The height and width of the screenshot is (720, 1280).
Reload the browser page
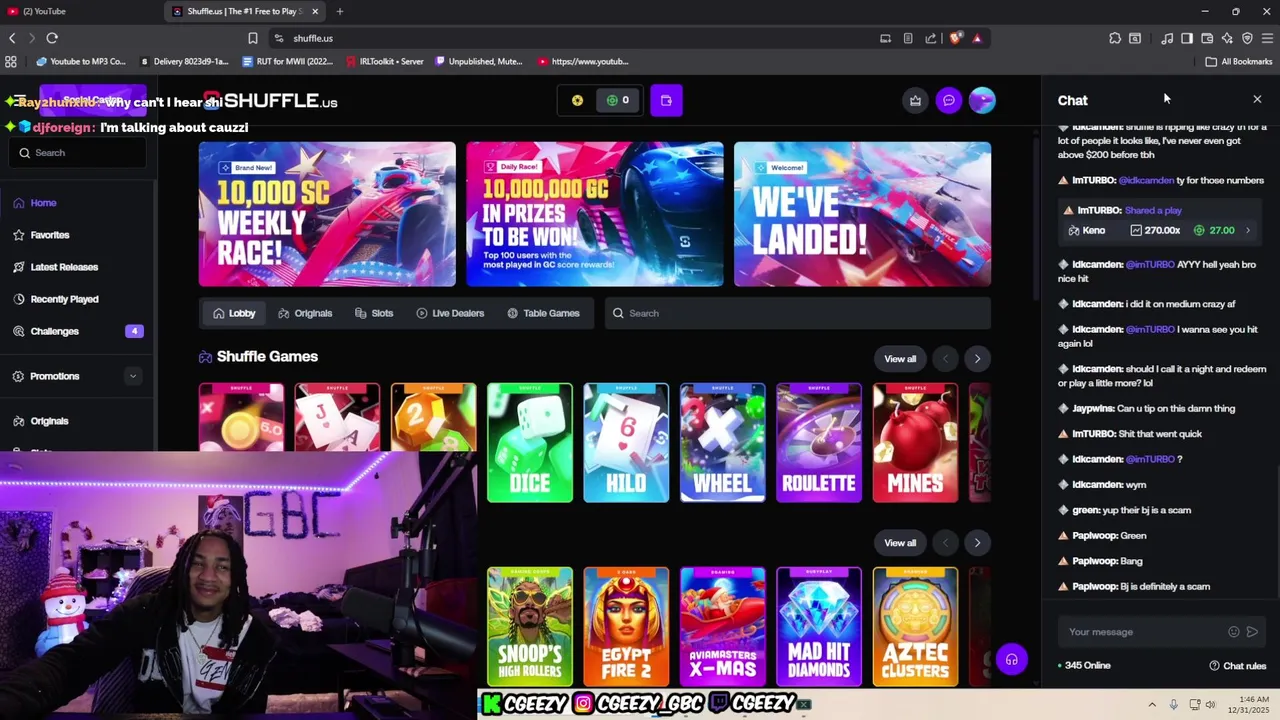click(52, 38)
